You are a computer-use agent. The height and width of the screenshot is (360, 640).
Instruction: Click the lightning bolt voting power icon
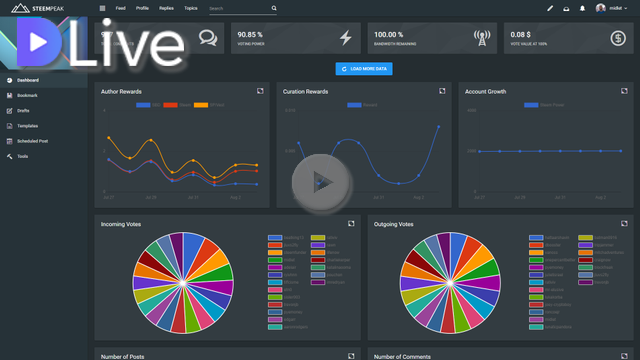coord(346,38)
